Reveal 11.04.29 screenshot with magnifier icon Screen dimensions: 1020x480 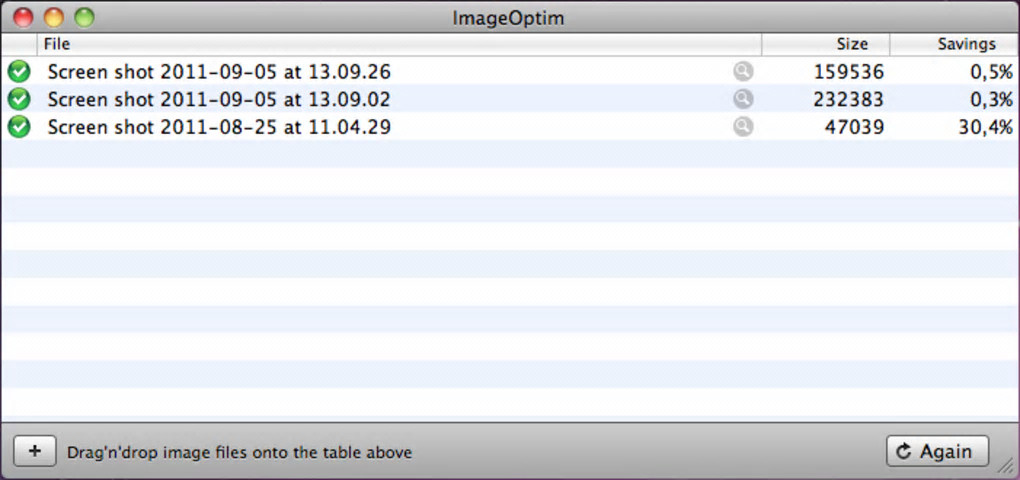tap(742, 127)
